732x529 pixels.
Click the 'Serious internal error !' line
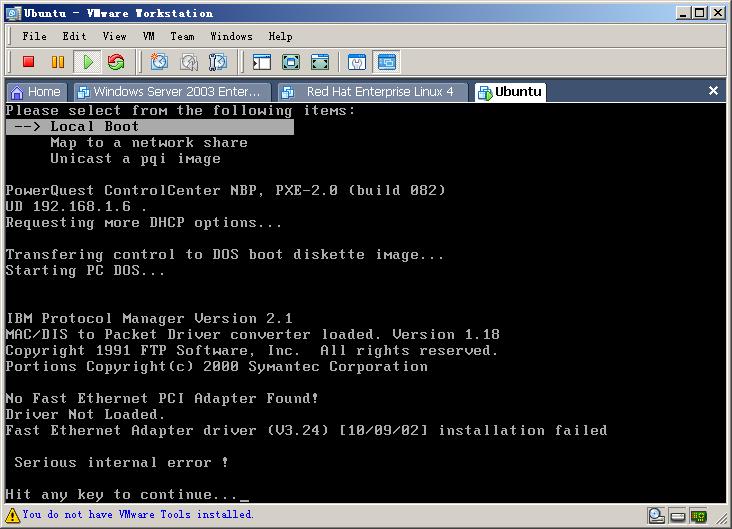(121, 462)
